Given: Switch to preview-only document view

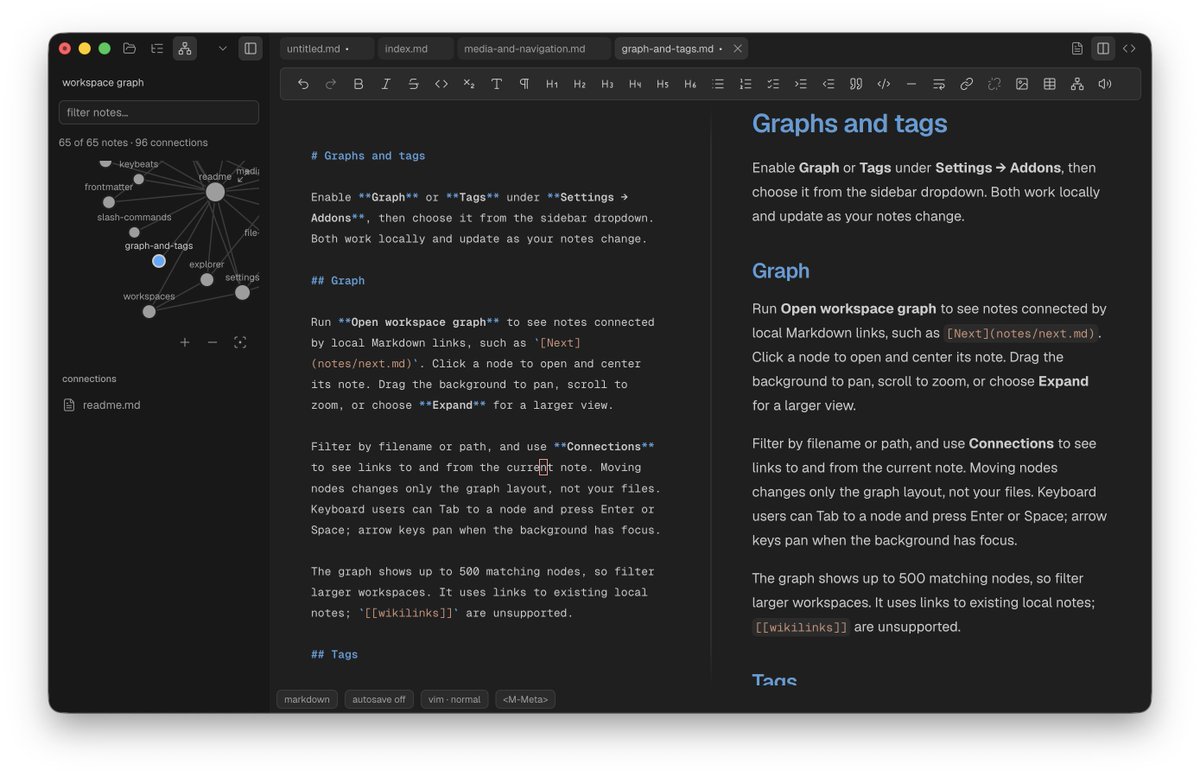Looking at the screenshot, I should [x=1077, y=48].
